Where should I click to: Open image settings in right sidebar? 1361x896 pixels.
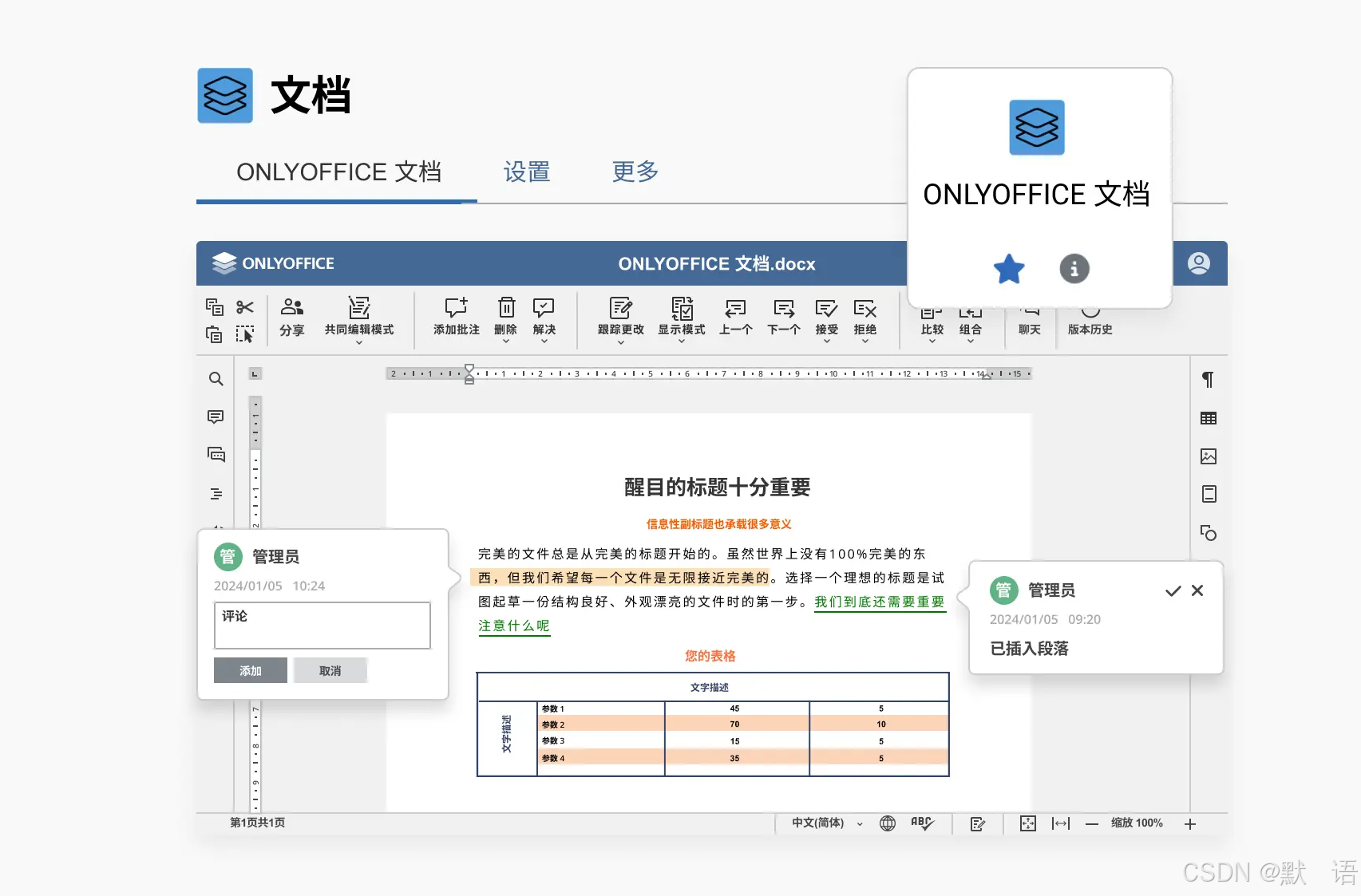pos(1209,456)
